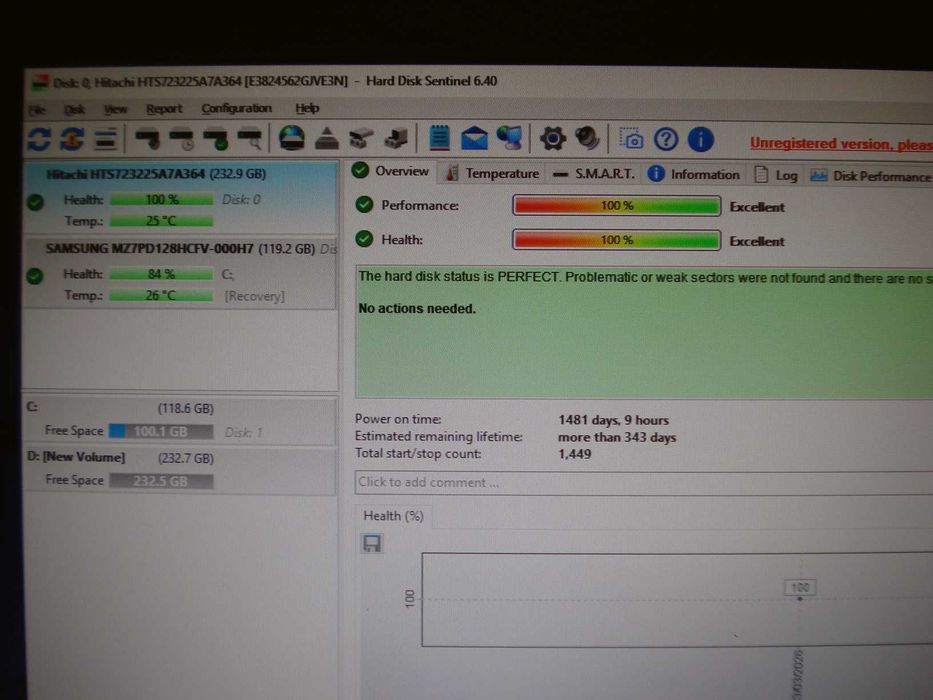
Task: Open the blue notepad report icon
Action: pos(440,138)
